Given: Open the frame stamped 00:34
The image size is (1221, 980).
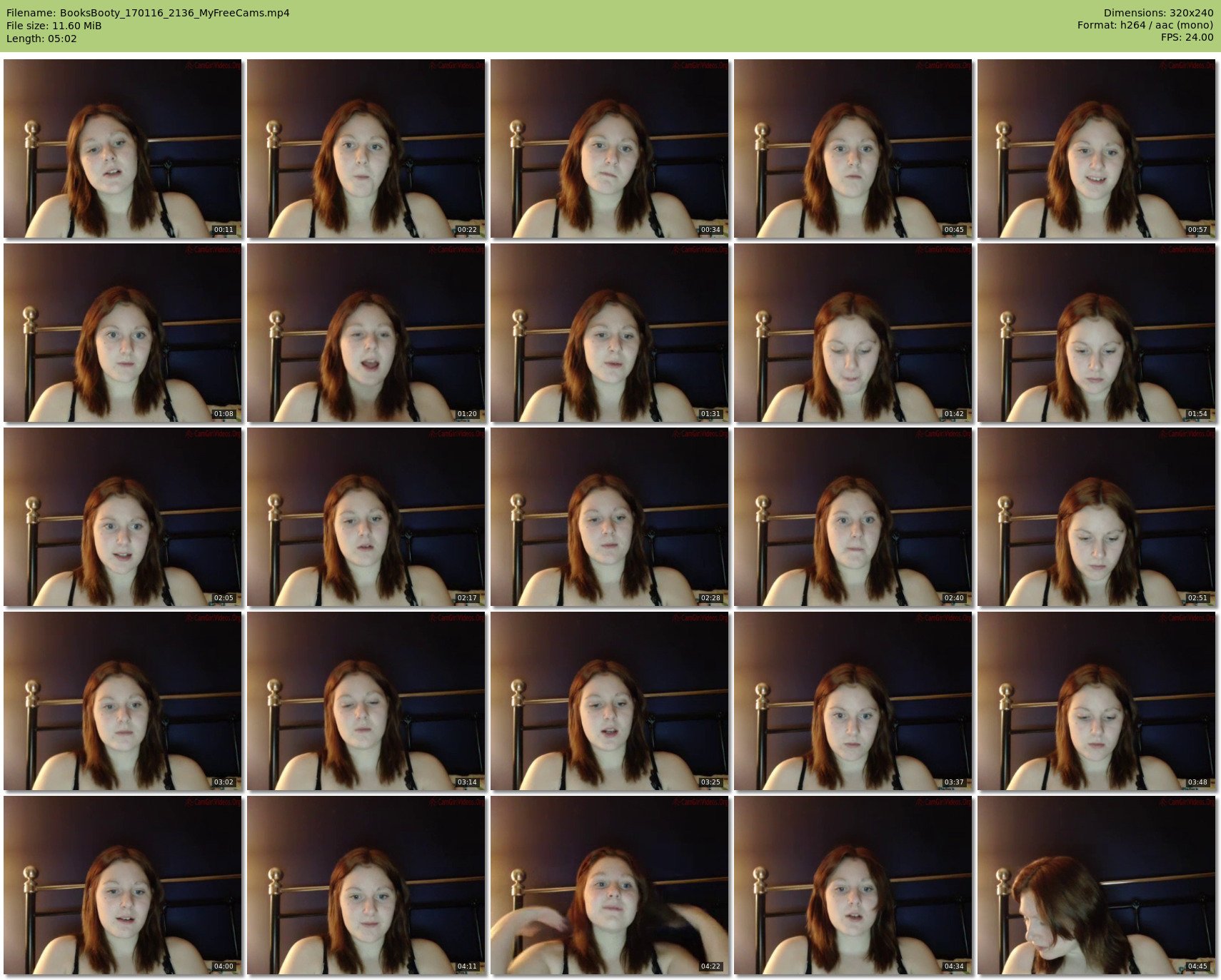Looking at the screenshot, I should pyautogui.click(x=610, y=148).
